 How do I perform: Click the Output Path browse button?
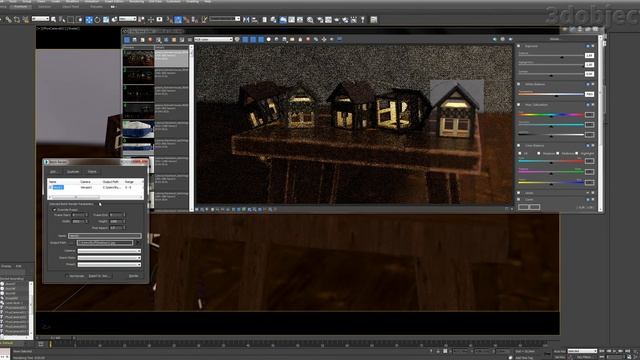click(71, 242)
